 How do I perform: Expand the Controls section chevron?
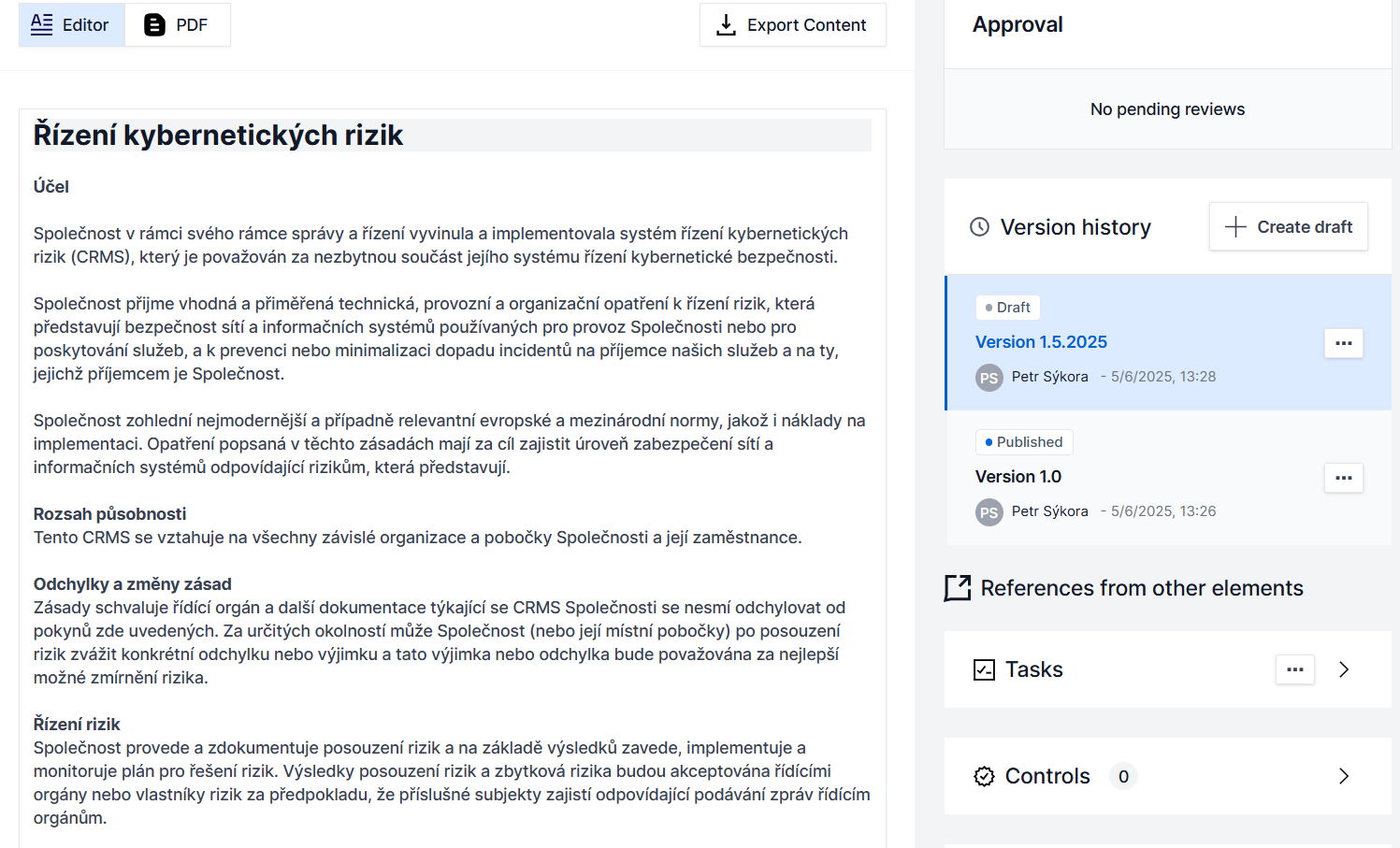click(1343, 776)
